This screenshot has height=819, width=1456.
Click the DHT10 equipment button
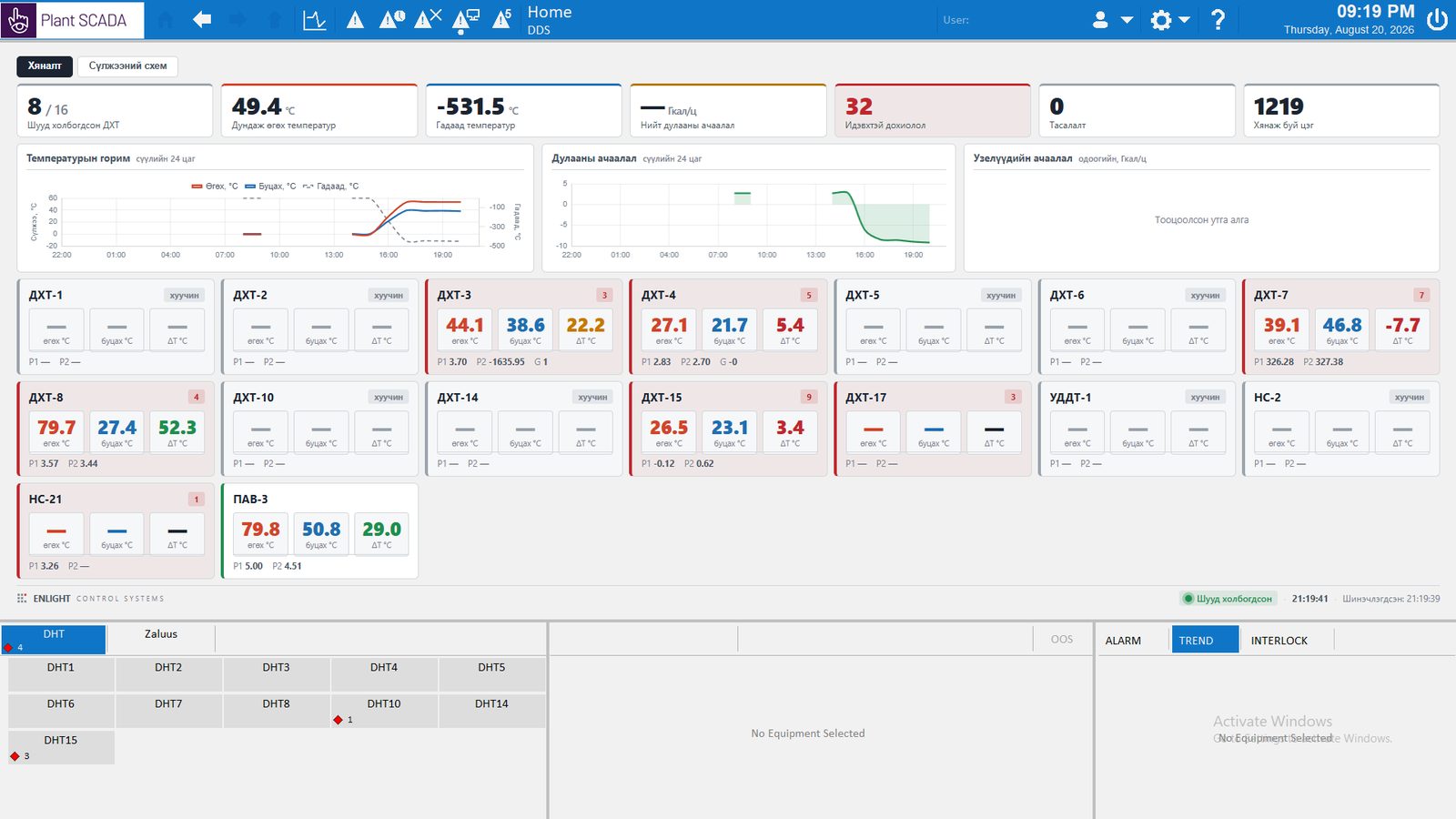(x=384, y=711)
